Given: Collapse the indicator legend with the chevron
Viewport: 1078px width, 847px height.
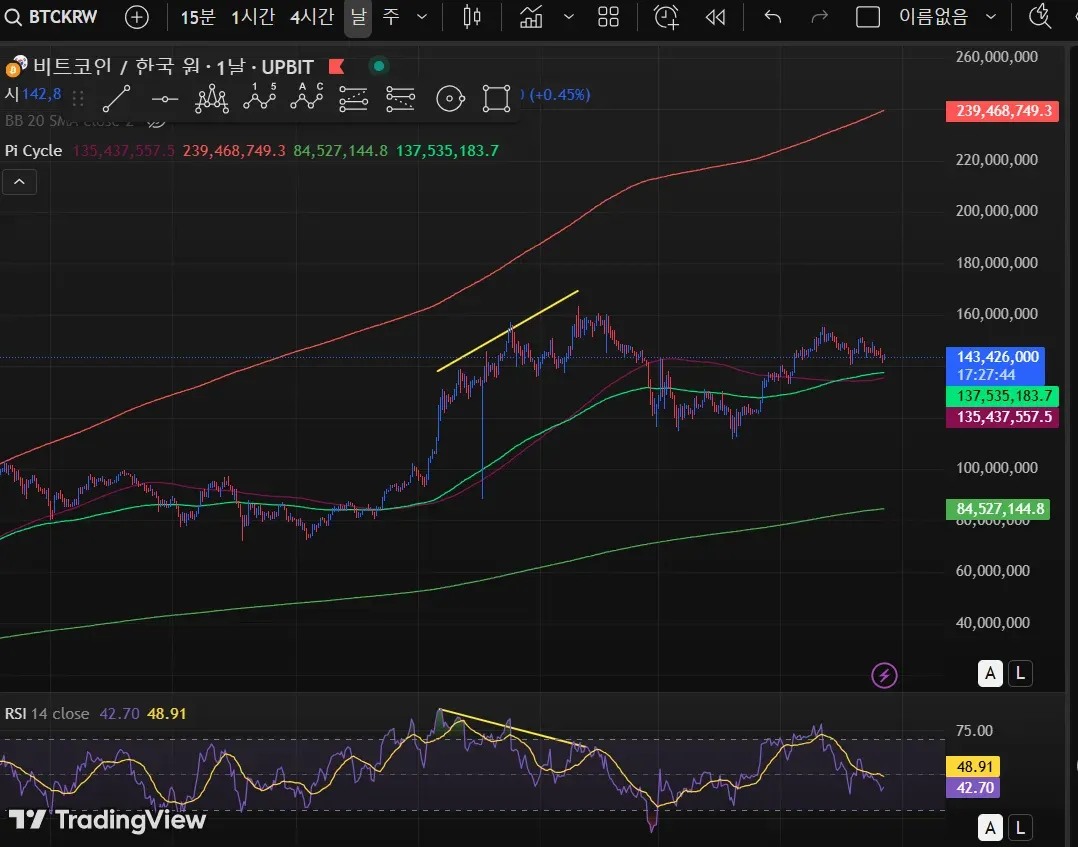Looking at the screenshot, I should (x=19, y=182).
